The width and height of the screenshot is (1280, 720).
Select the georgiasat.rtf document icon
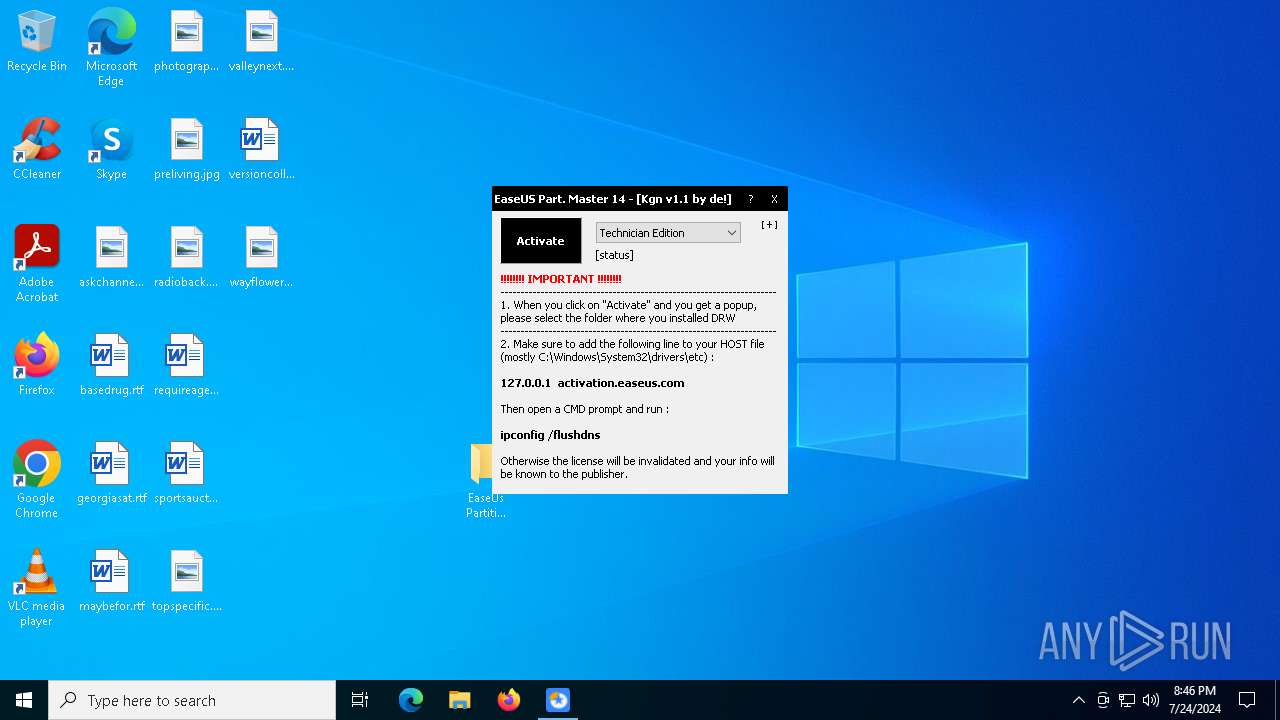(111, 473)
